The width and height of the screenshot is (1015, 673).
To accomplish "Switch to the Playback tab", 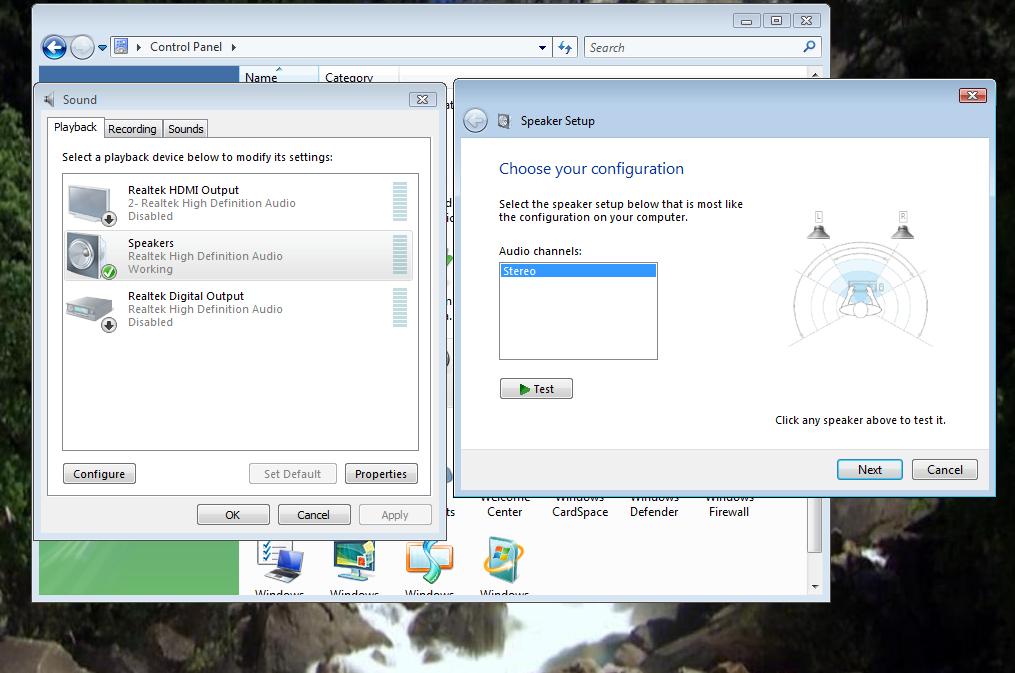I will (75, 127).
